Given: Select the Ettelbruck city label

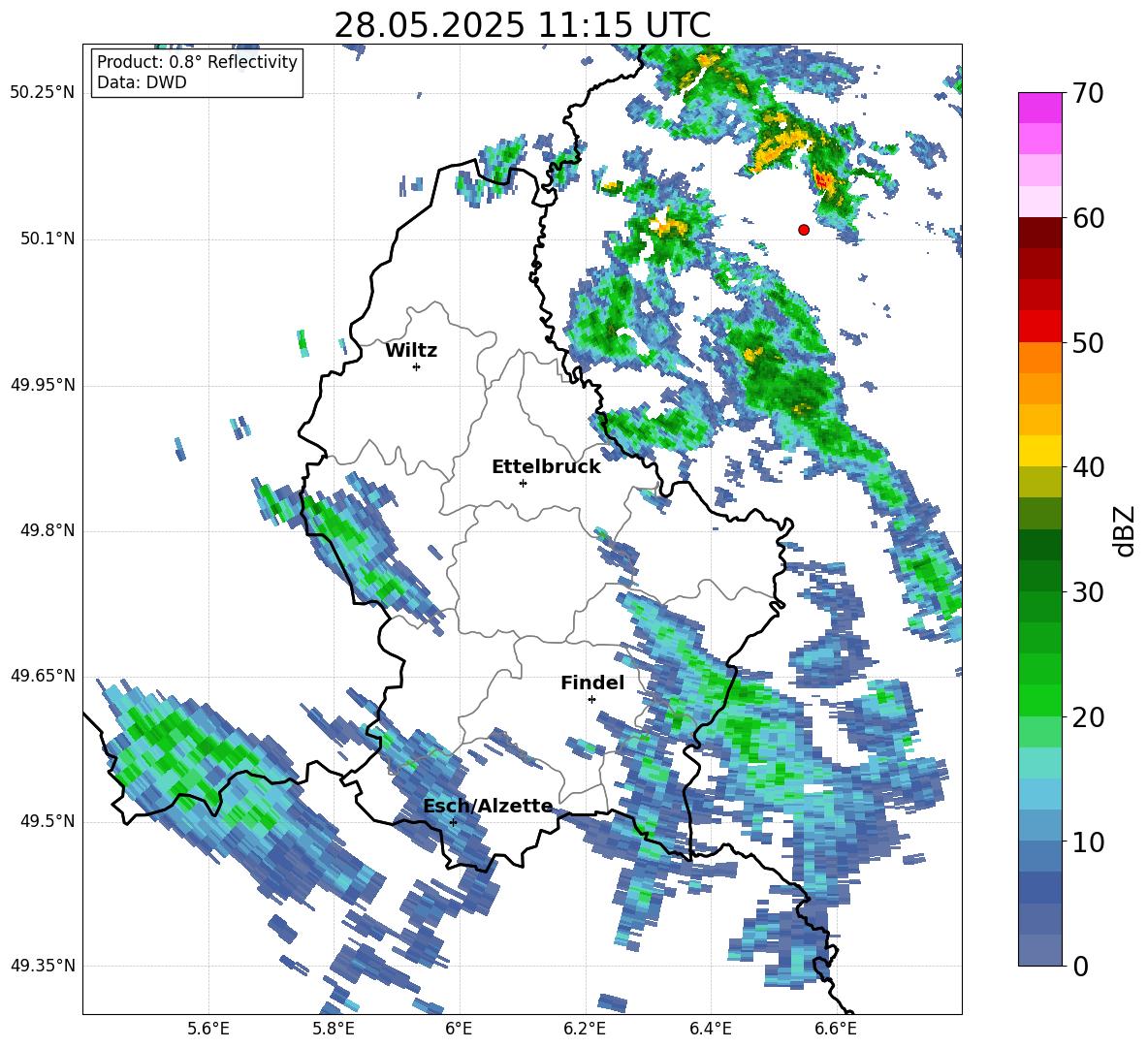Looking at the screenshot, I should click(x=546, y=467).
